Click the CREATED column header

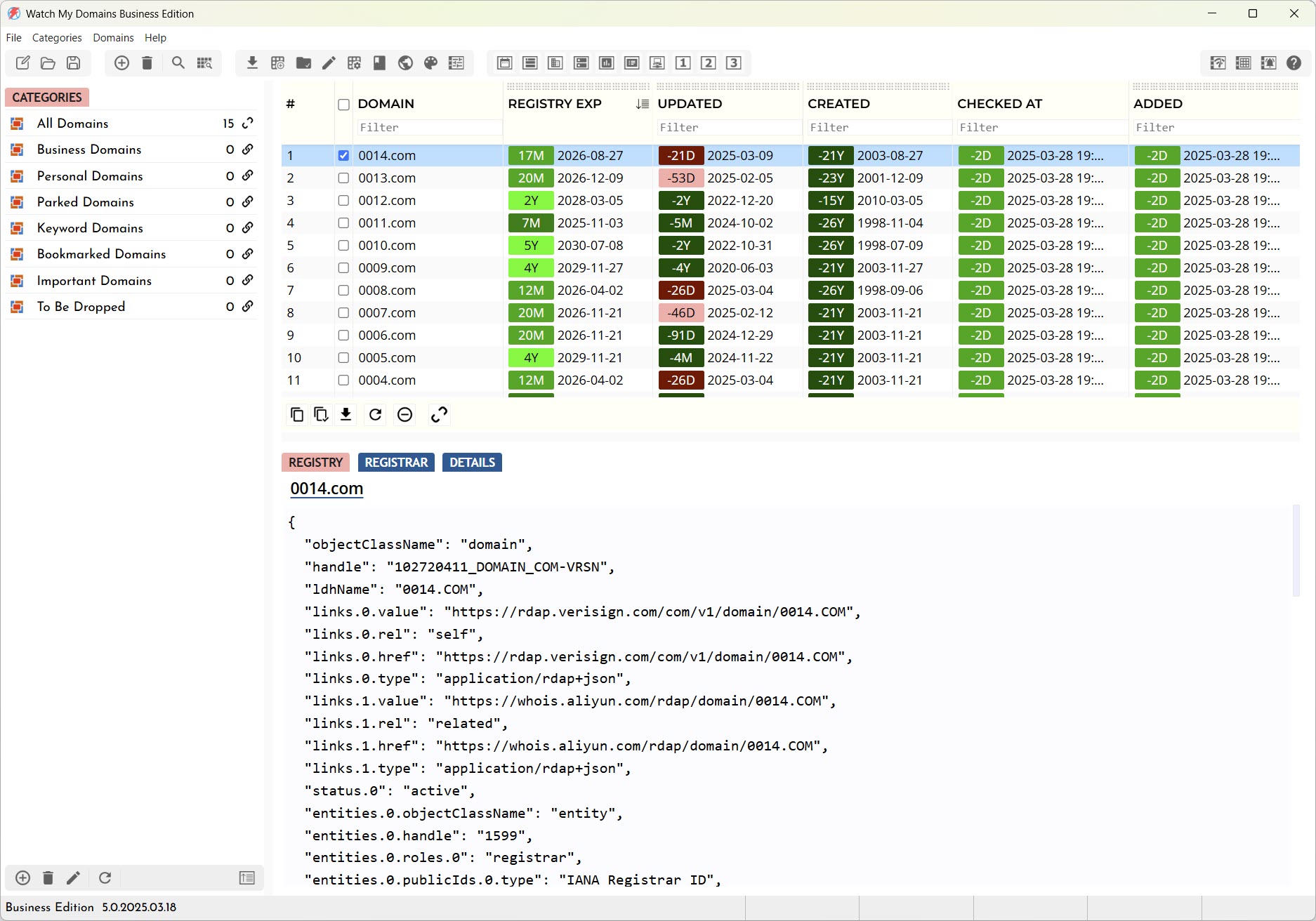pyautogui.click(x=838, y=104)
